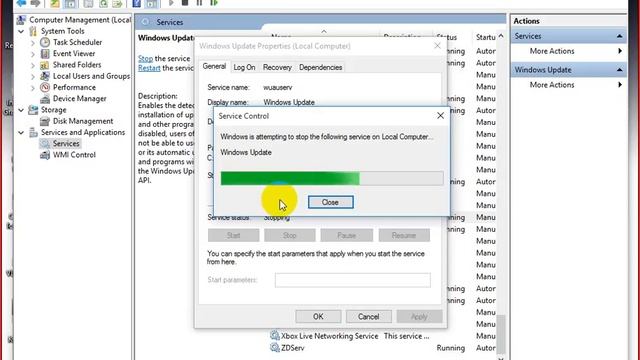Click the toolbar Help question-mark icon
Screen dimensions: 640x360
137,3
